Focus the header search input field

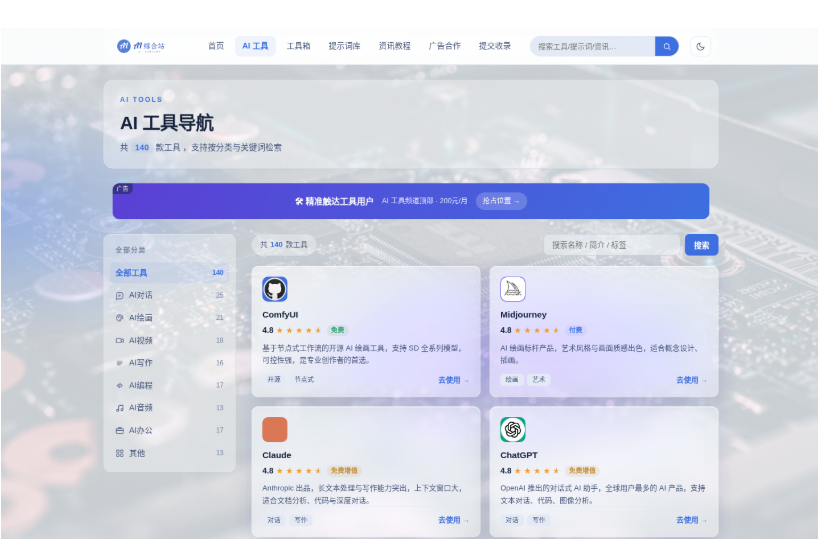[x=593, y=46]
